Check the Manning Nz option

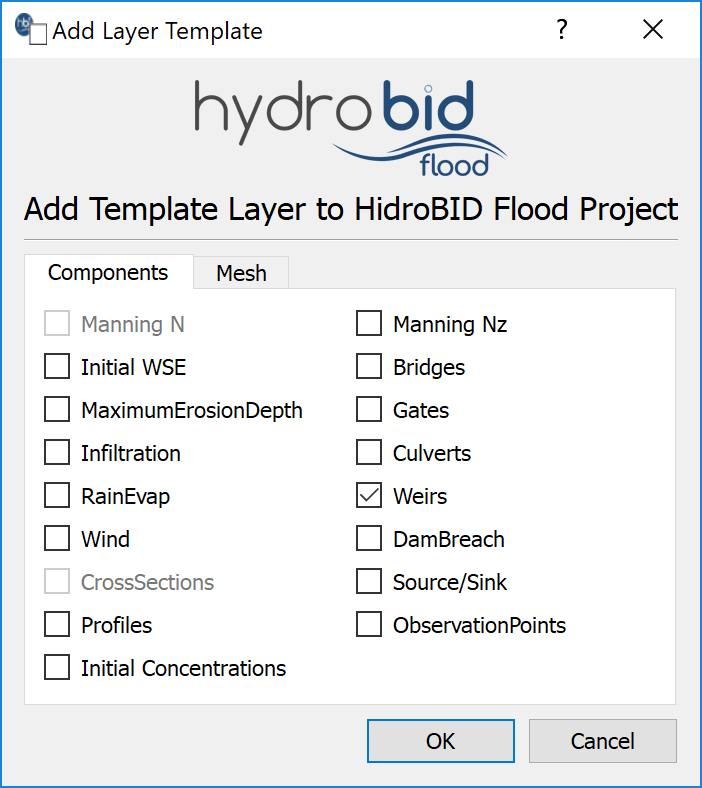pos(369,324)
